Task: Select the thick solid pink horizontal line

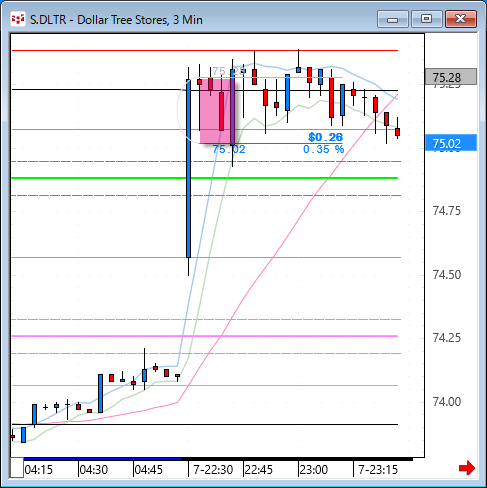Action: click(205, 336)
